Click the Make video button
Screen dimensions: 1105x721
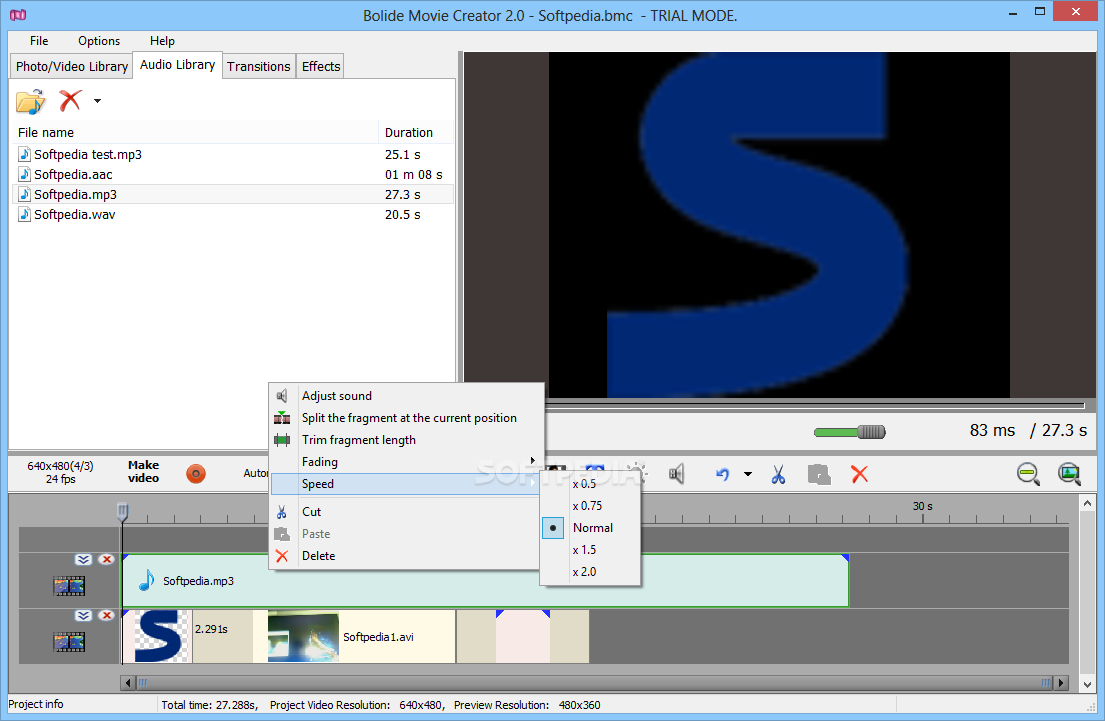click(144, 472)
